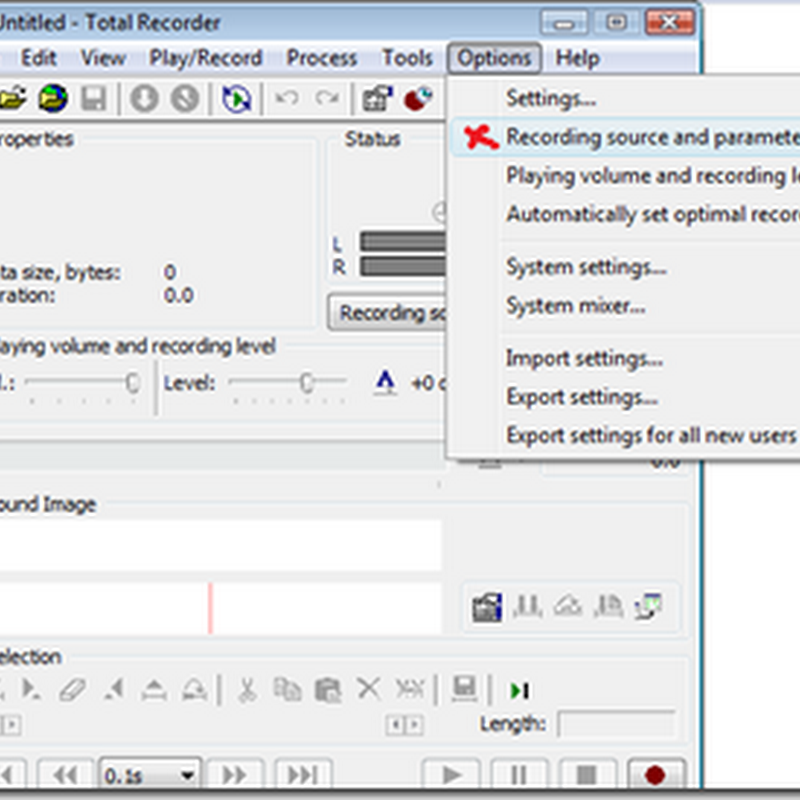Click the Play transport button
The width and height of the screenshot is (800, 800).
tap(451, 775)
